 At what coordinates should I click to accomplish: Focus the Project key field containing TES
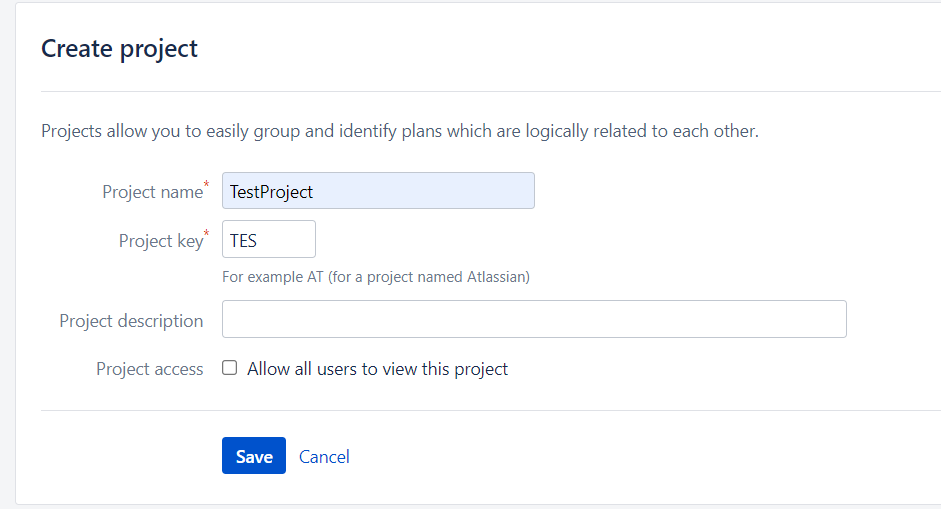coord(269,239)
